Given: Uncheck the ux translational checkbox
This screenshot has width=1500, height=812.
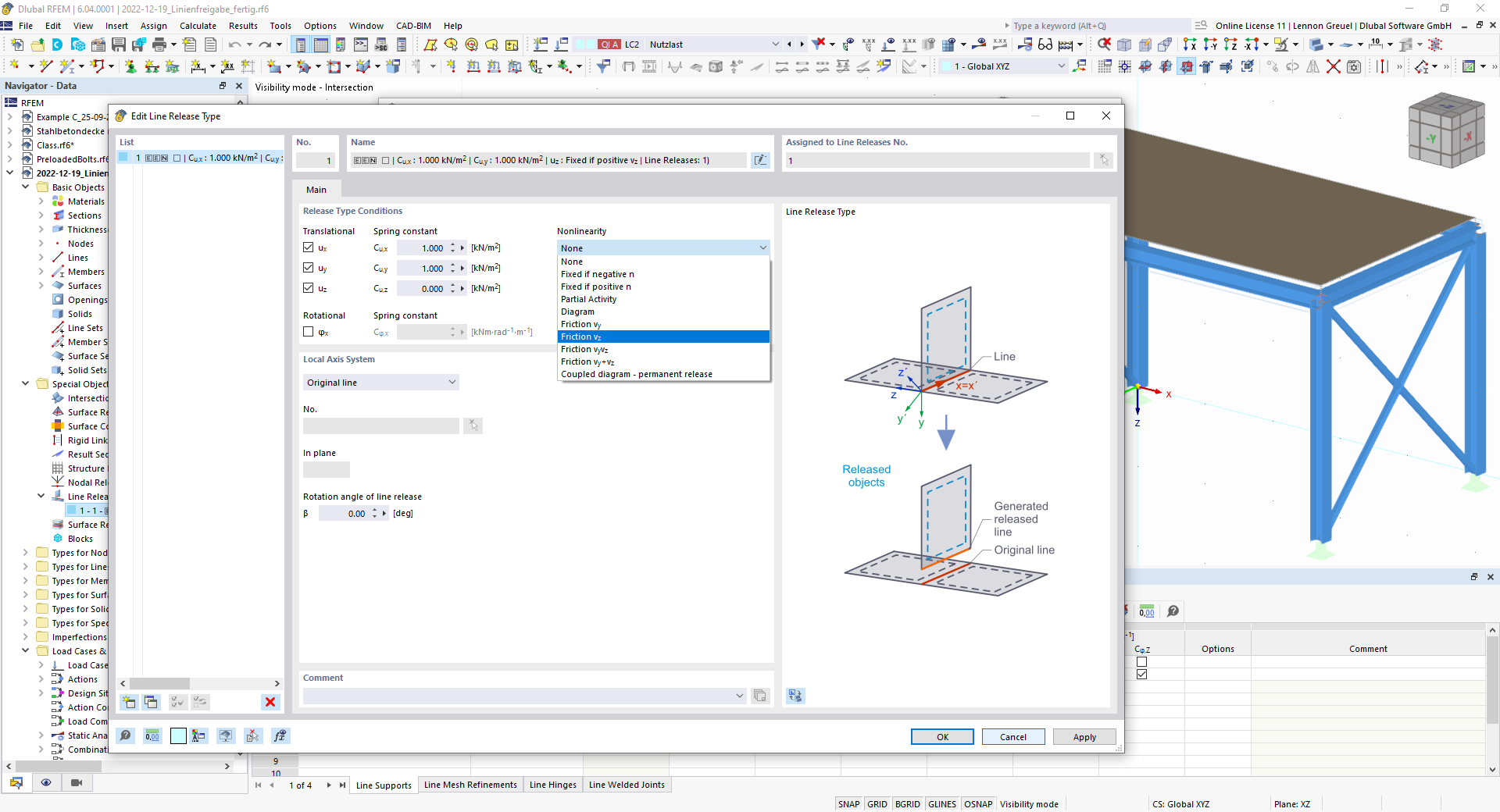Looking at the screenshot, I should pos(309,248).
